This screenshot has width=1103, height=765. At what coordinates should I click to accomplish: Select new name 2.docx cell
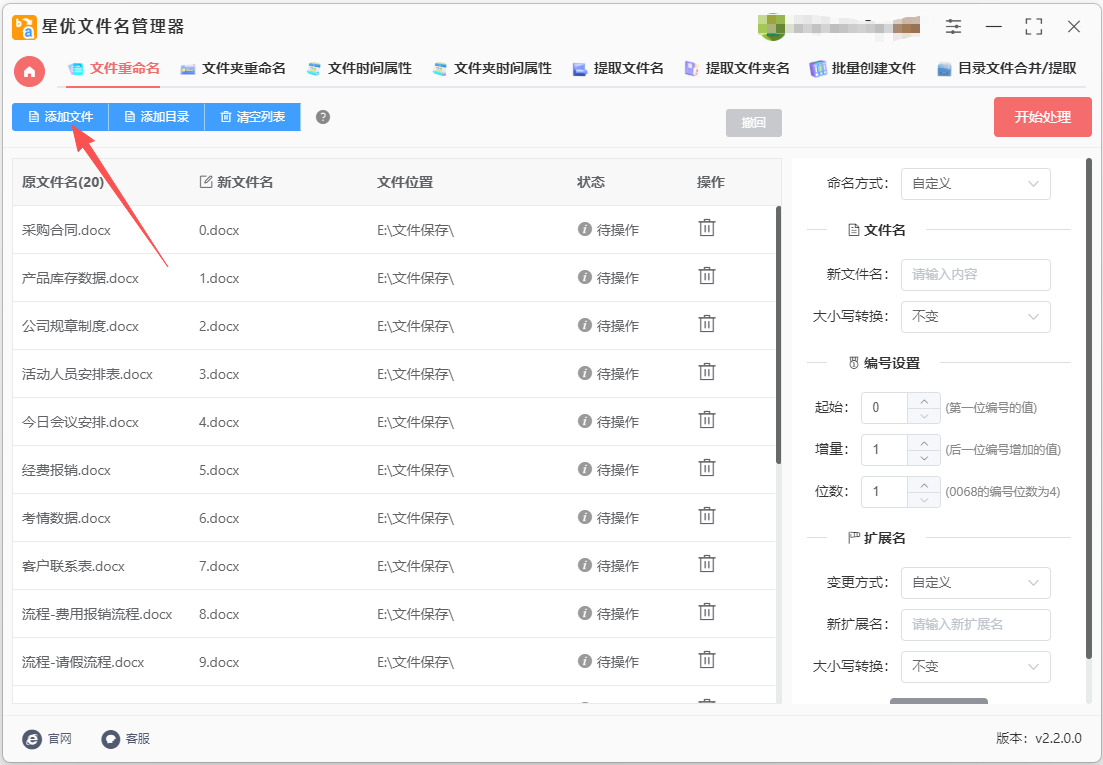[x=219, y=326]
